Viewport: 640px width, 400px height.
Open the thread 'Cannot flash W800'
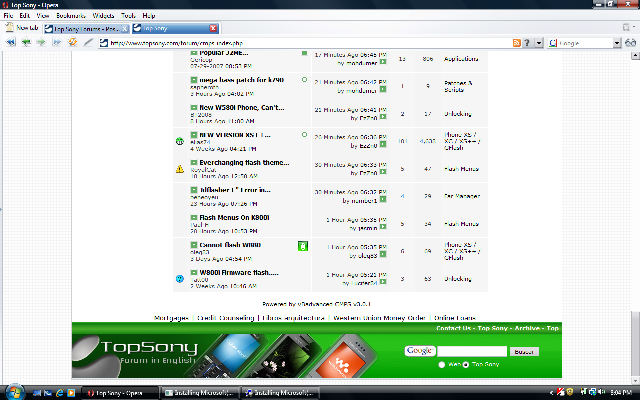pos(230,245)
